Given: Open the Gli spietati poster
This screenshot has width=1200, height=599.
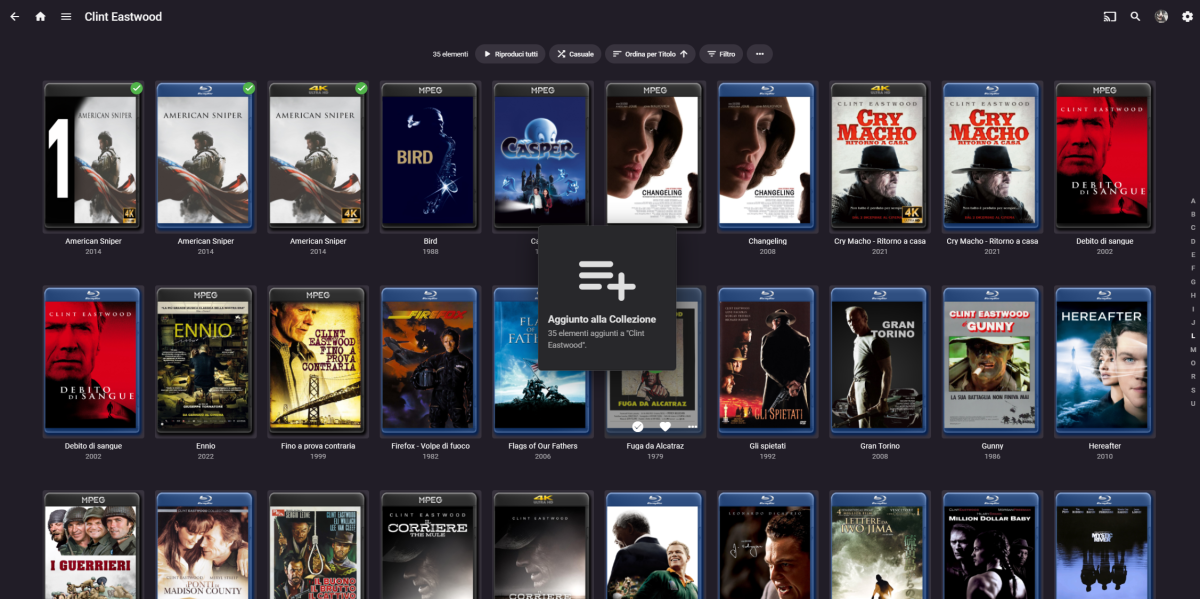Looking at the screenshot, I should pyautogui.click(x=767, y=361).
